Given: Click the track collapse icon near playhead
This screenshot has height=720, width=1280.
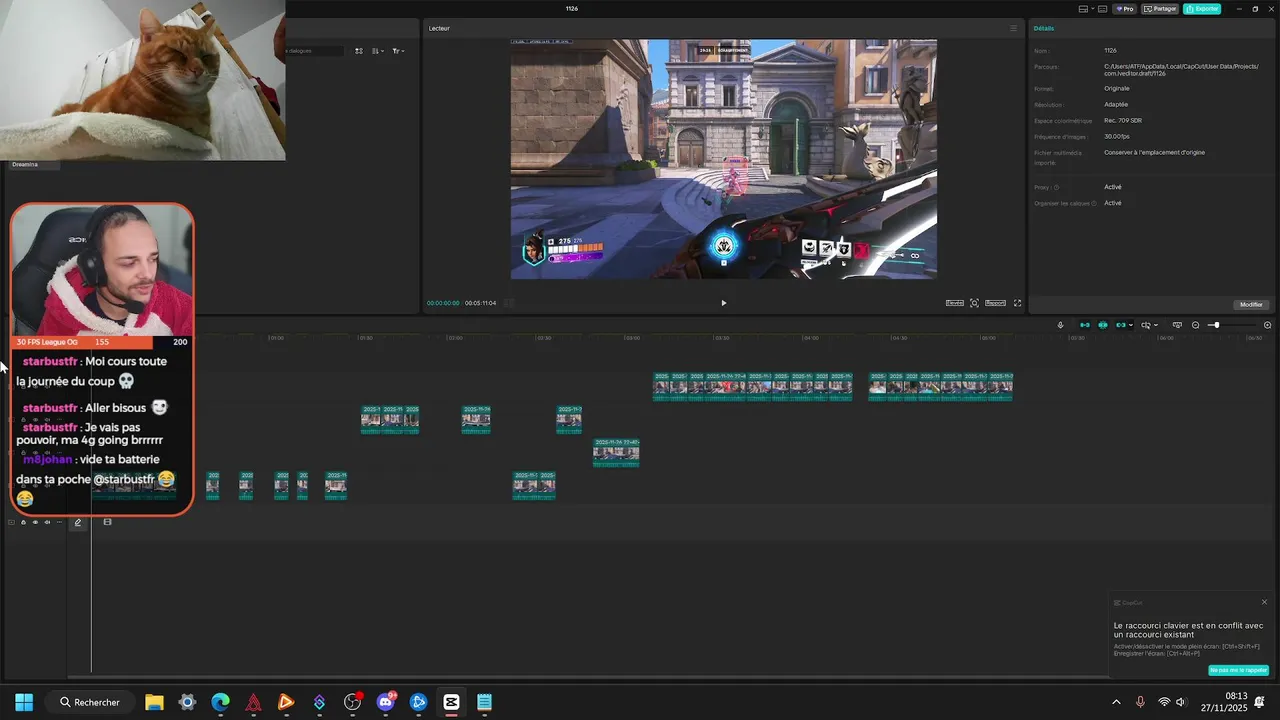Looking at the screenshot, I should (107, 522).
